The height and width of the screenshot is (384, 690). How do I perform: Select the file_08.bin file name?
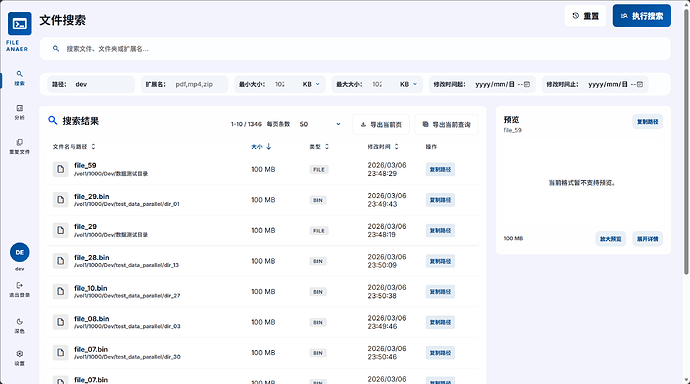92,318
